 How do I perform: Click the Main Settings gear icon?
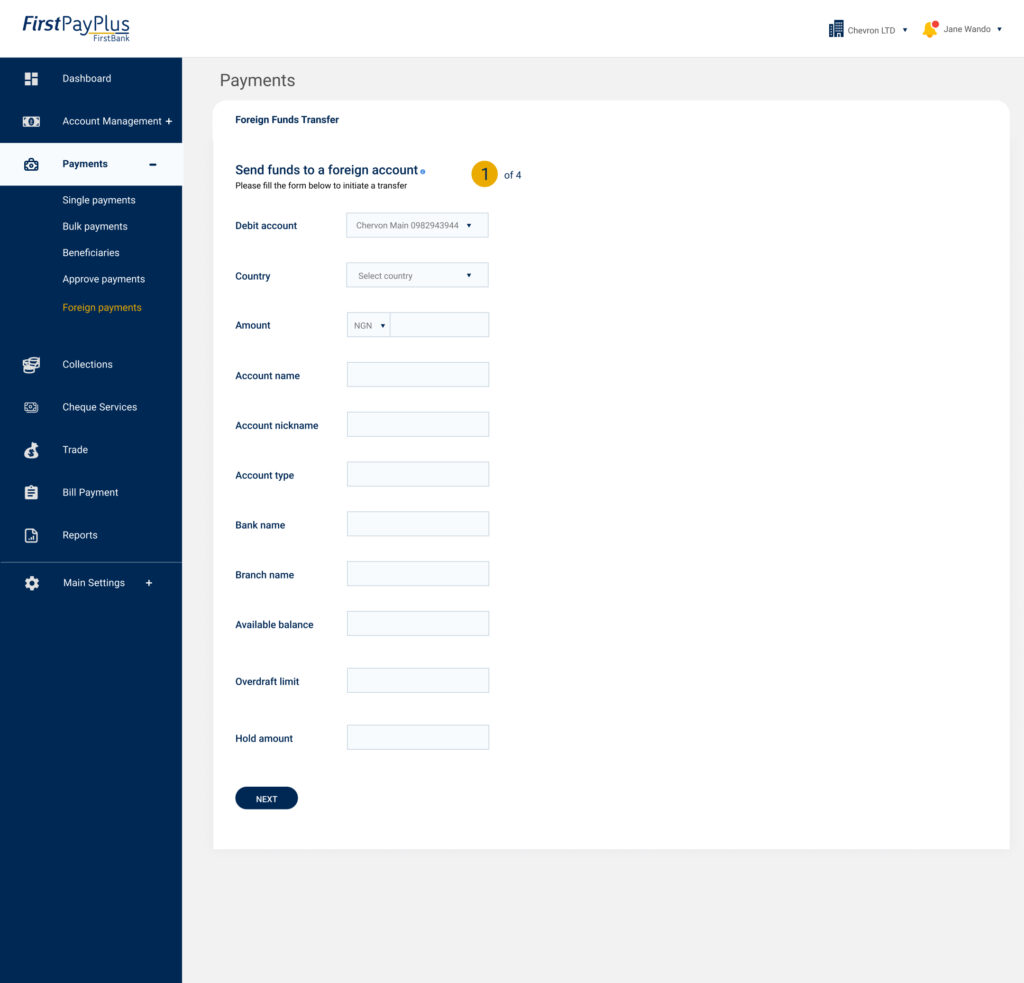tap(31, 583)
